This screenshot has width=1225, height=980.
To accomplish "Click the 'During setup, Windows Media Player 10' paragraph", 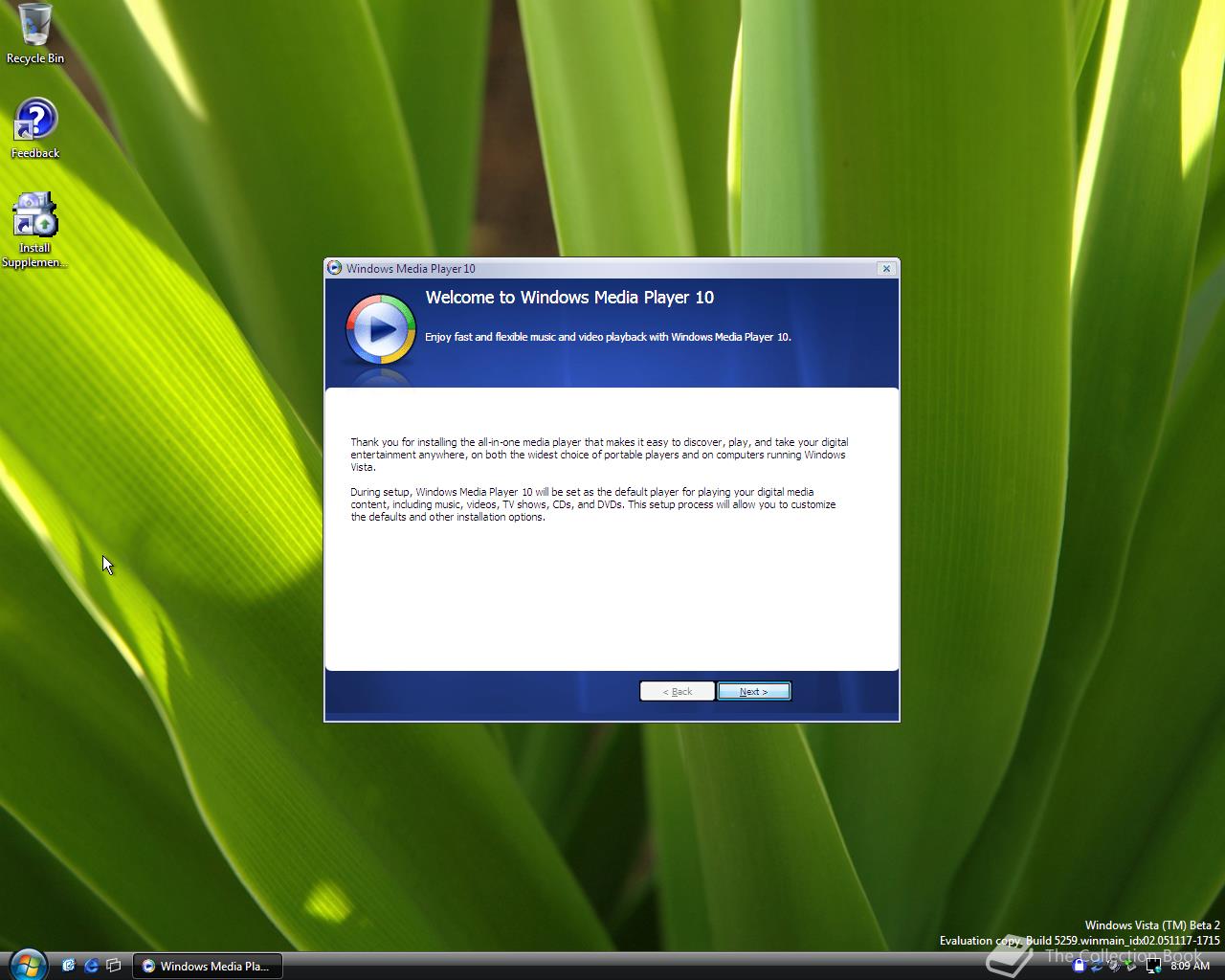I will point(592,504).
